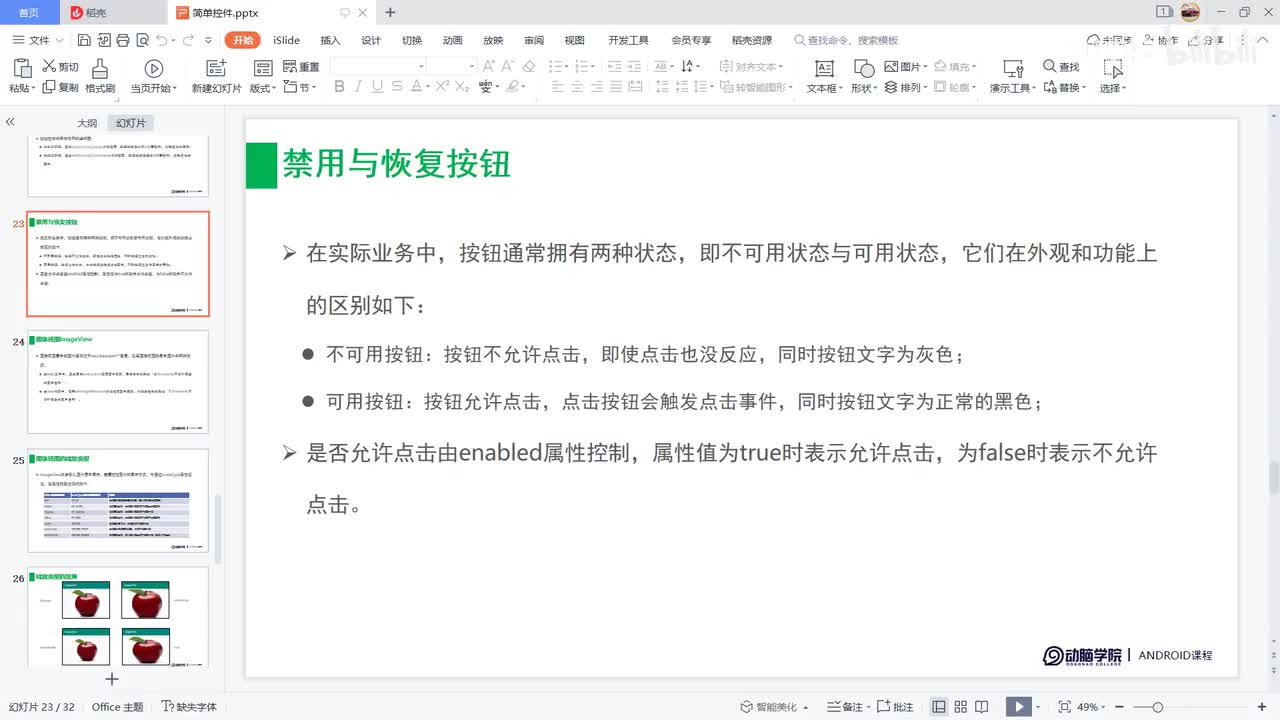The width and height of the screenshot is (1280, 720).
Task: Open the Find (查找) tool
Action: click(1061, 67)
